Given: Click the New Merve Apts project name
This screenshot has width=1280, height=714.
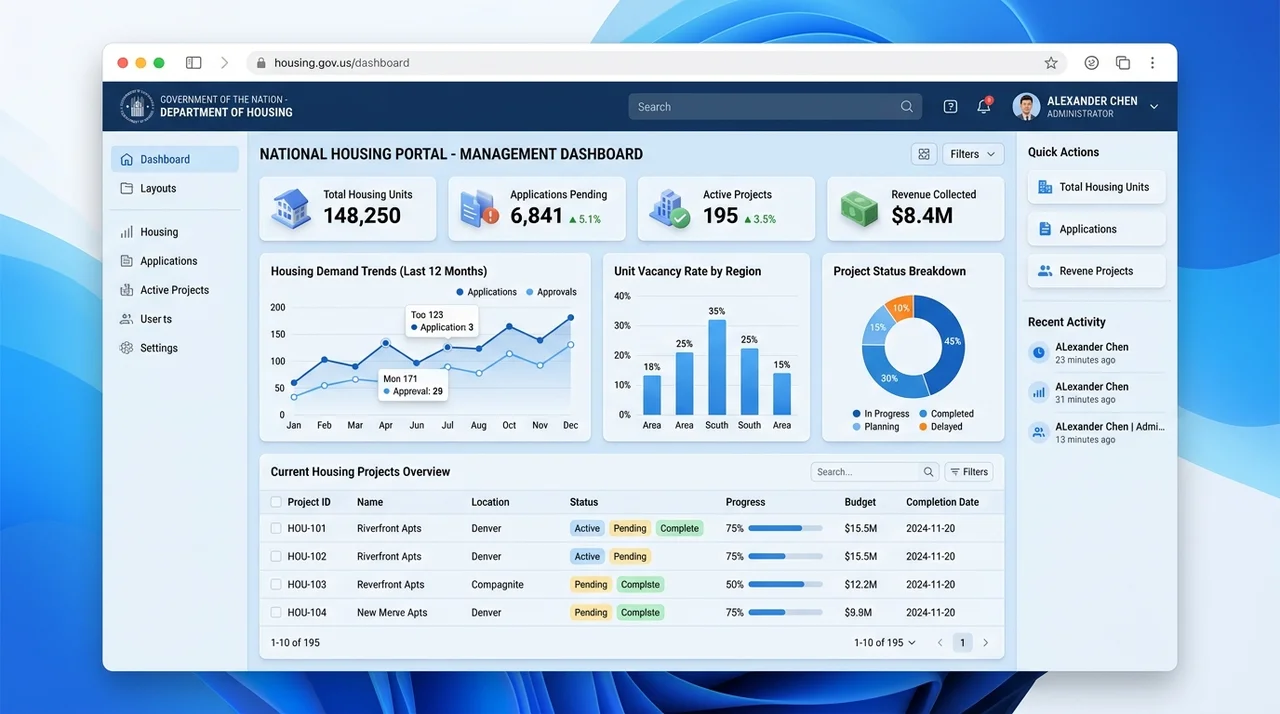Looking at the screenshot, I should (392, 612).
